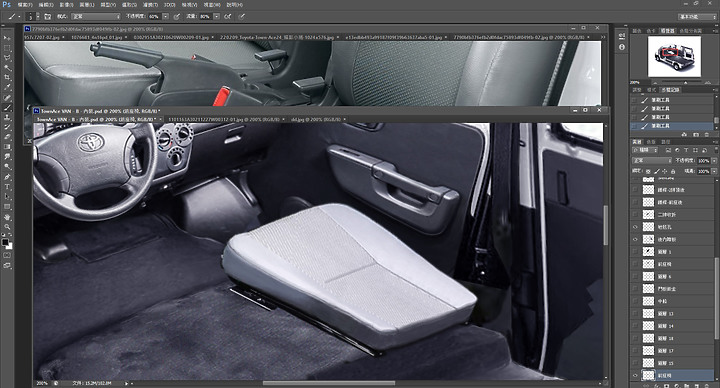Image resolution: width=720 pixels, height=388 pixels.
Task: Click the pressure-for-opacity icon in options bar
Action: [x=177, y=17]
